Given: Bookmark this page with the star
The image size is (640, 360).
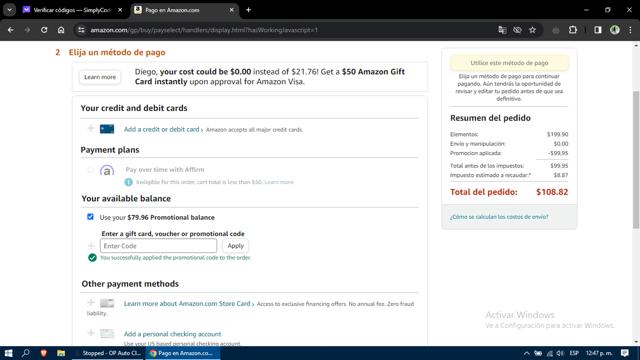Looking at the screenshot, I should pos(532,30).
